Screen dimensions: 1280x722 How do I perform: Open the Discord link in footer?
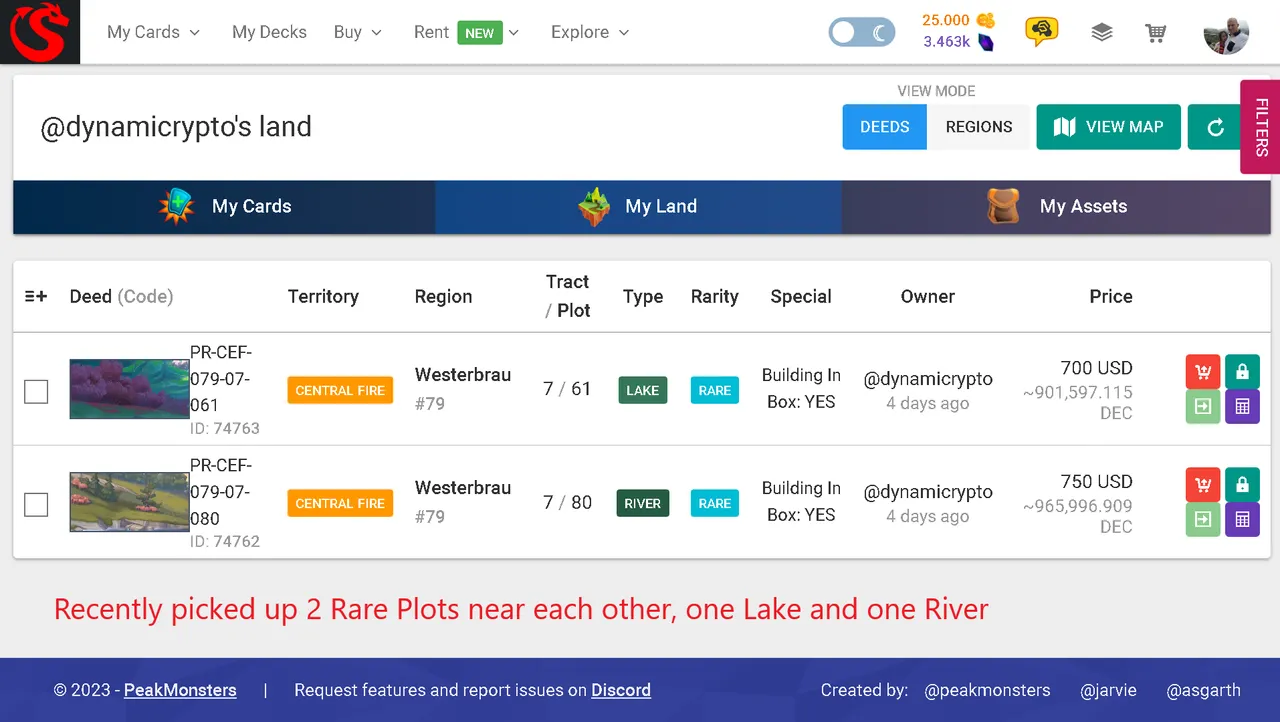pos(621,690)
